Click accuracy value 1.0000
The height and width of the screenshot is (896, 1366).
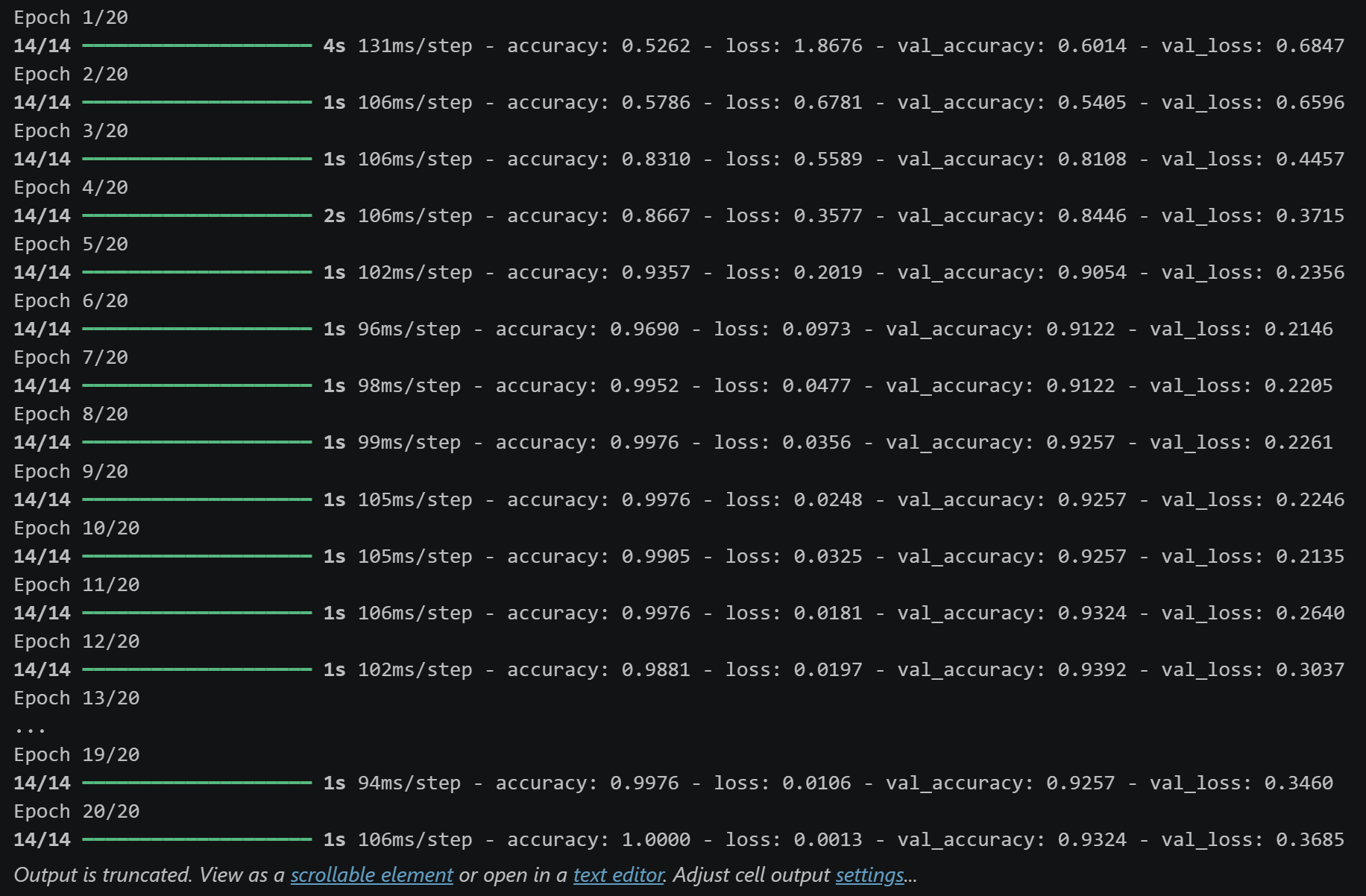(656, 839)
